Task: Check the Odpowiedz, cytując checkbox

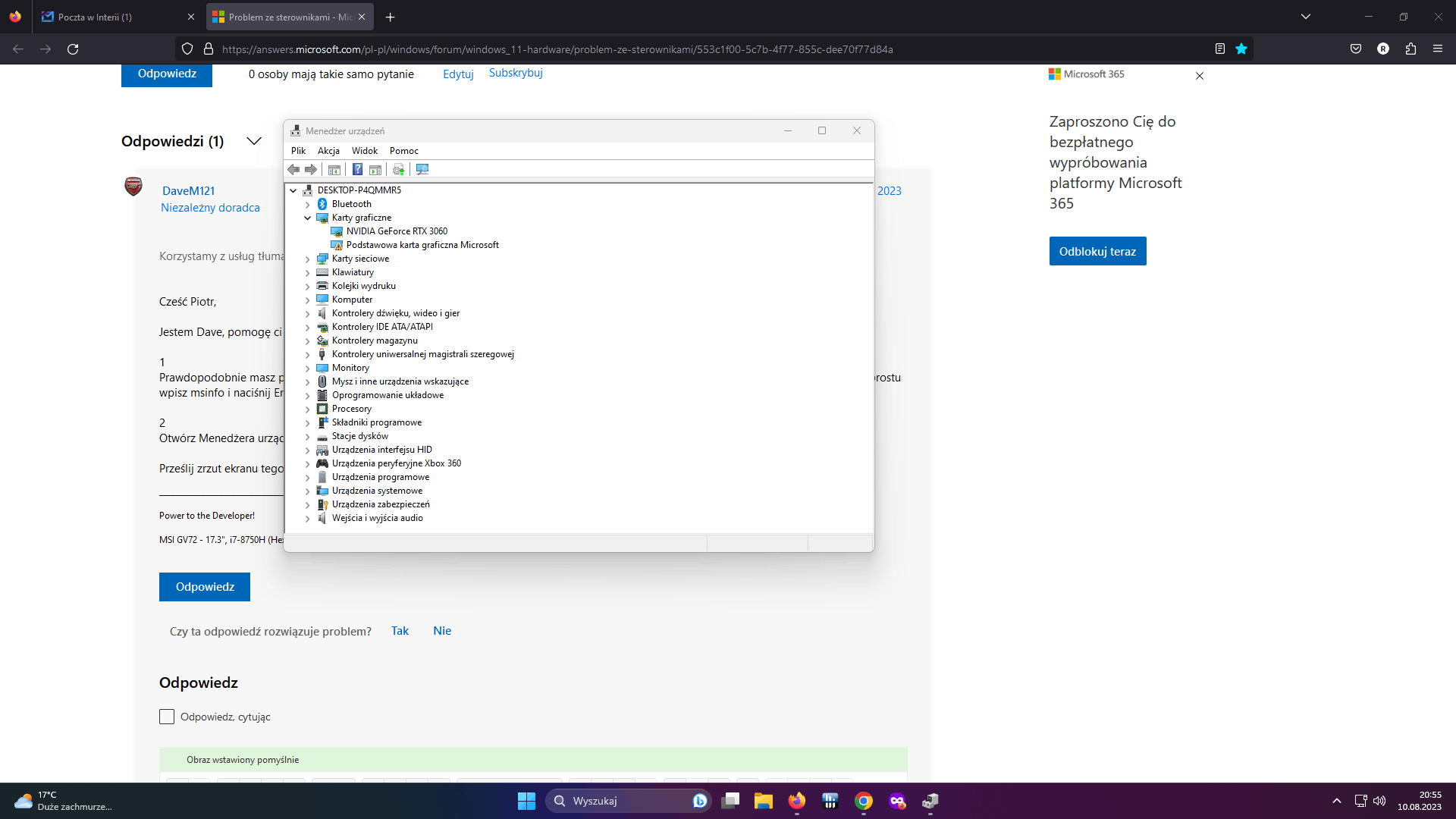Action: tap(167, 717)
